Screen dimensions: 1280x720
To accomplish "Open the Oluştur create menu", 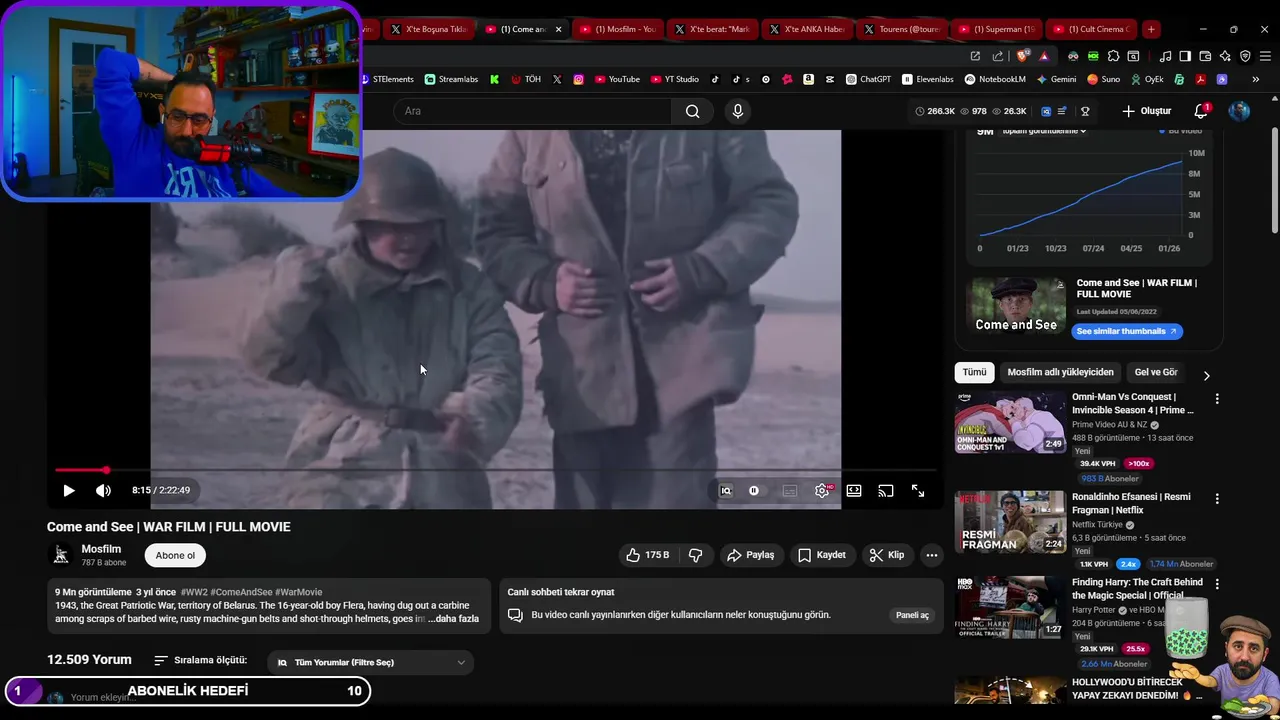I will [1147, 111].
